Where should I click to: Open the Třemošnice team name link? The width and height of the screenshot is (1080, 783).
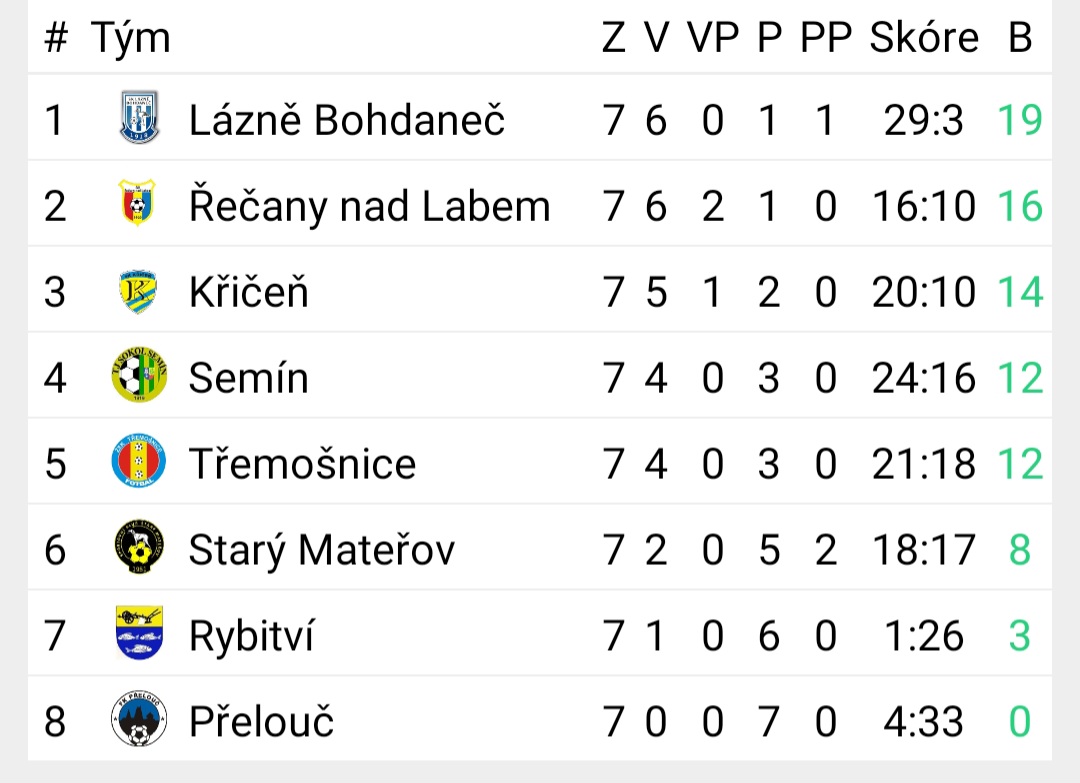tap(302, 463)
